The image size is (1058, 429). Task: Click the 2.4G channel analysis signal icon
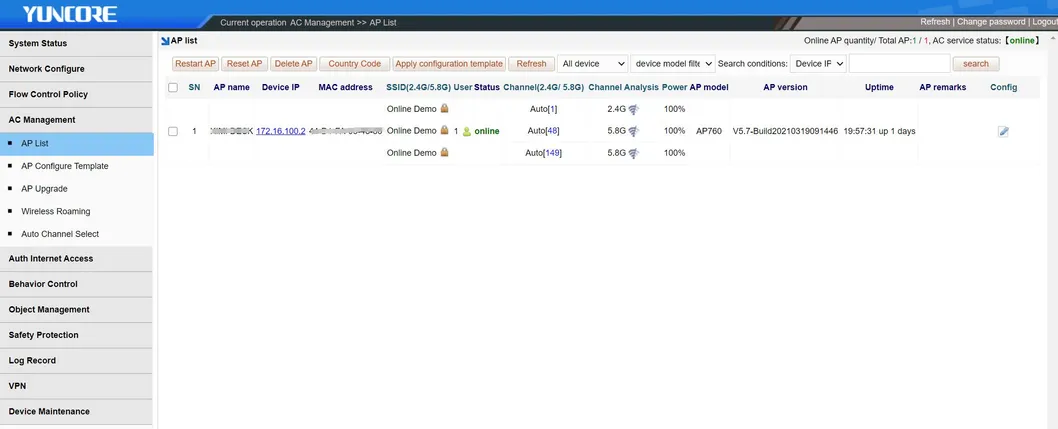pyautogui.click(x=633, y=109)
